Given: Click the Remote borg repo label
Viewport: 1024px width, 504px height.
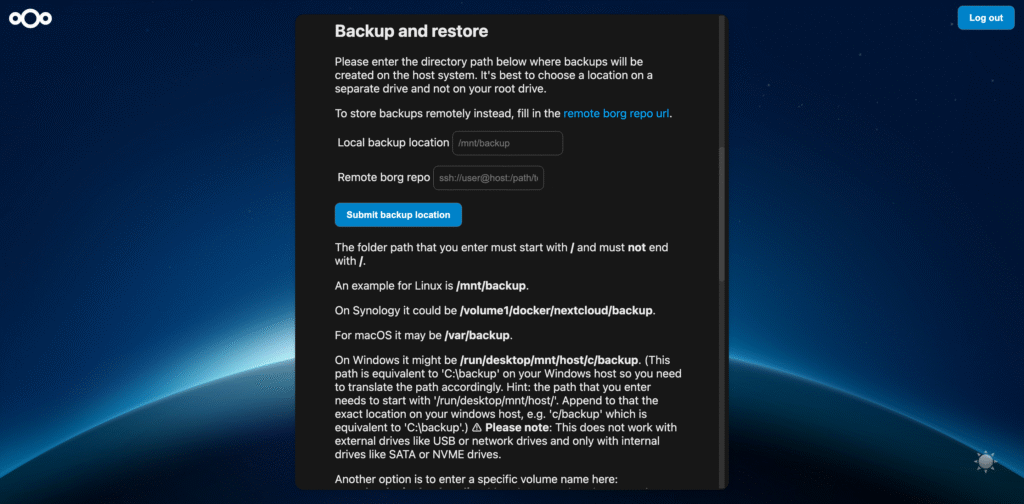Looking at the screenshot, I should 384,178.
